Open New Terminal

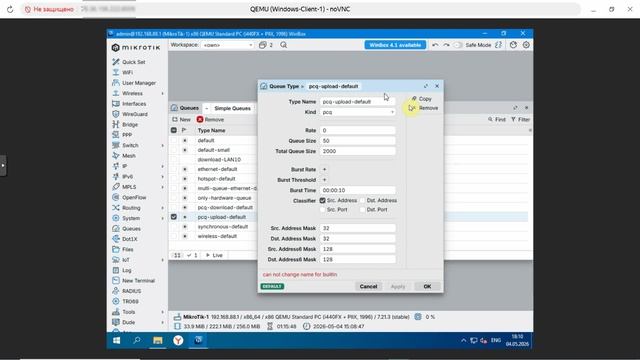tap(138, 280)
